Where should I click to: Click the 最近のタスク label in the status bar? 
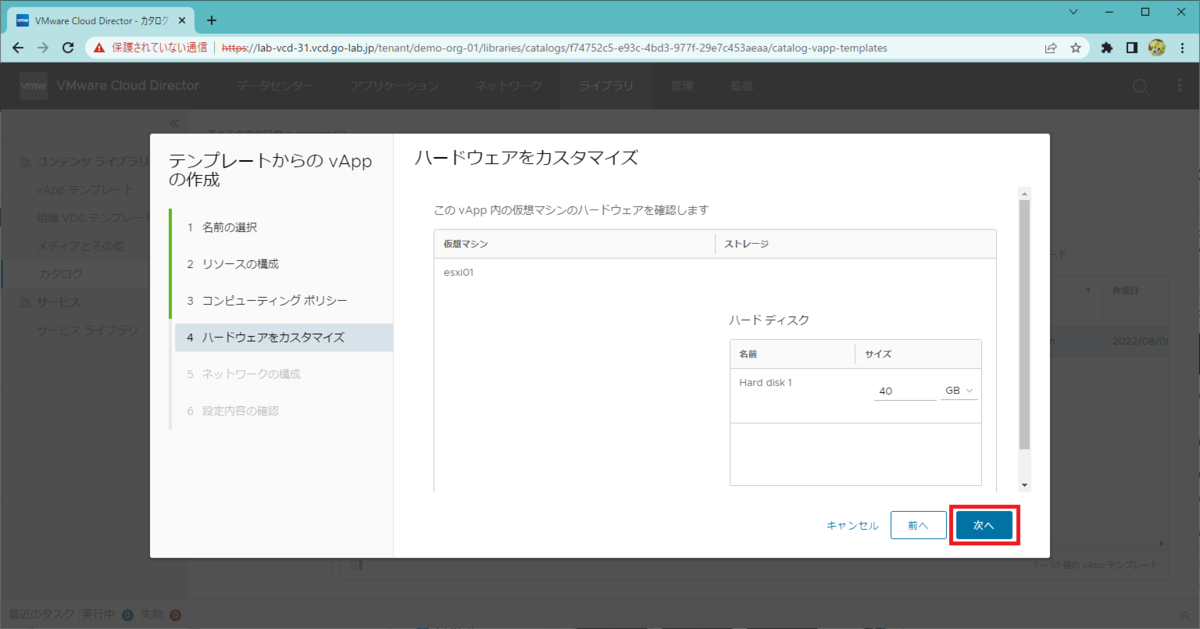40,614
